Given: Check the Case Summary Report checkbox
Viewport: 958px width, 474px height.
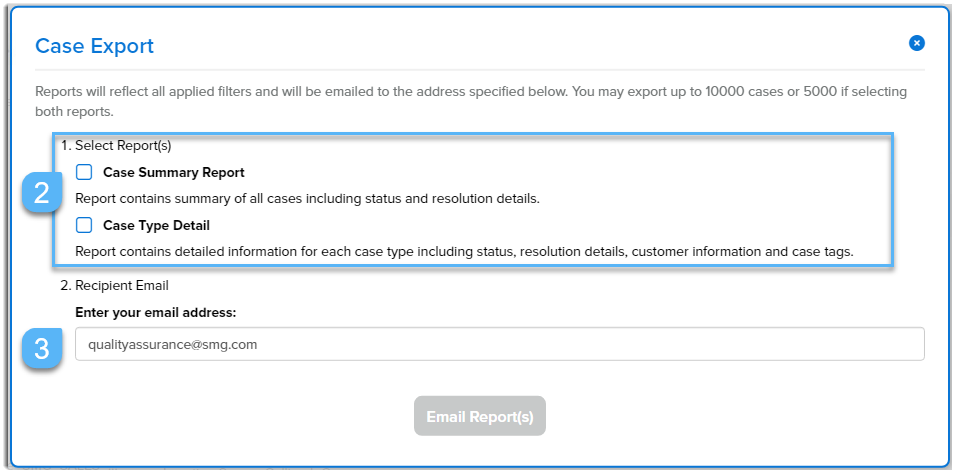Looking at the screenshot, I should click(84, 172).
